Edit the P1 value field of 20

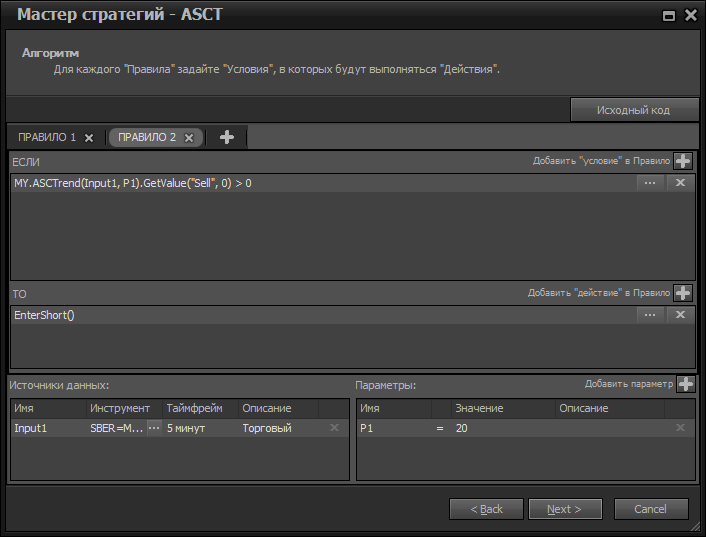[500, 428]
